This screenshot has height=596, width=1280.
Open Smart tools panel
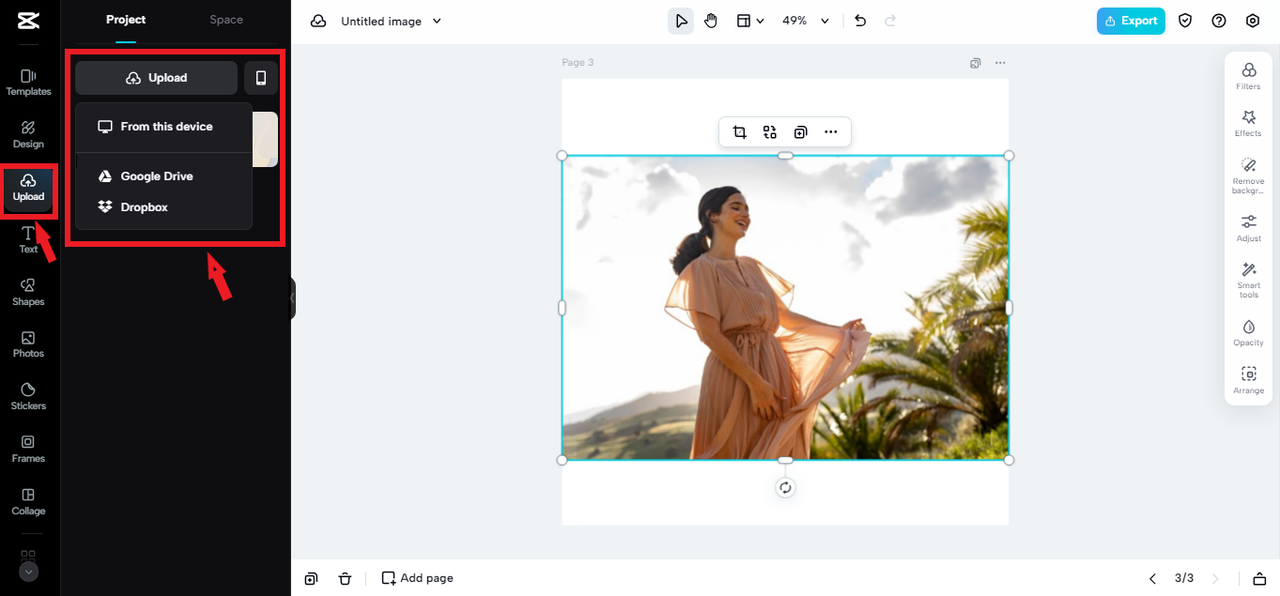(x=1248, y=280)
